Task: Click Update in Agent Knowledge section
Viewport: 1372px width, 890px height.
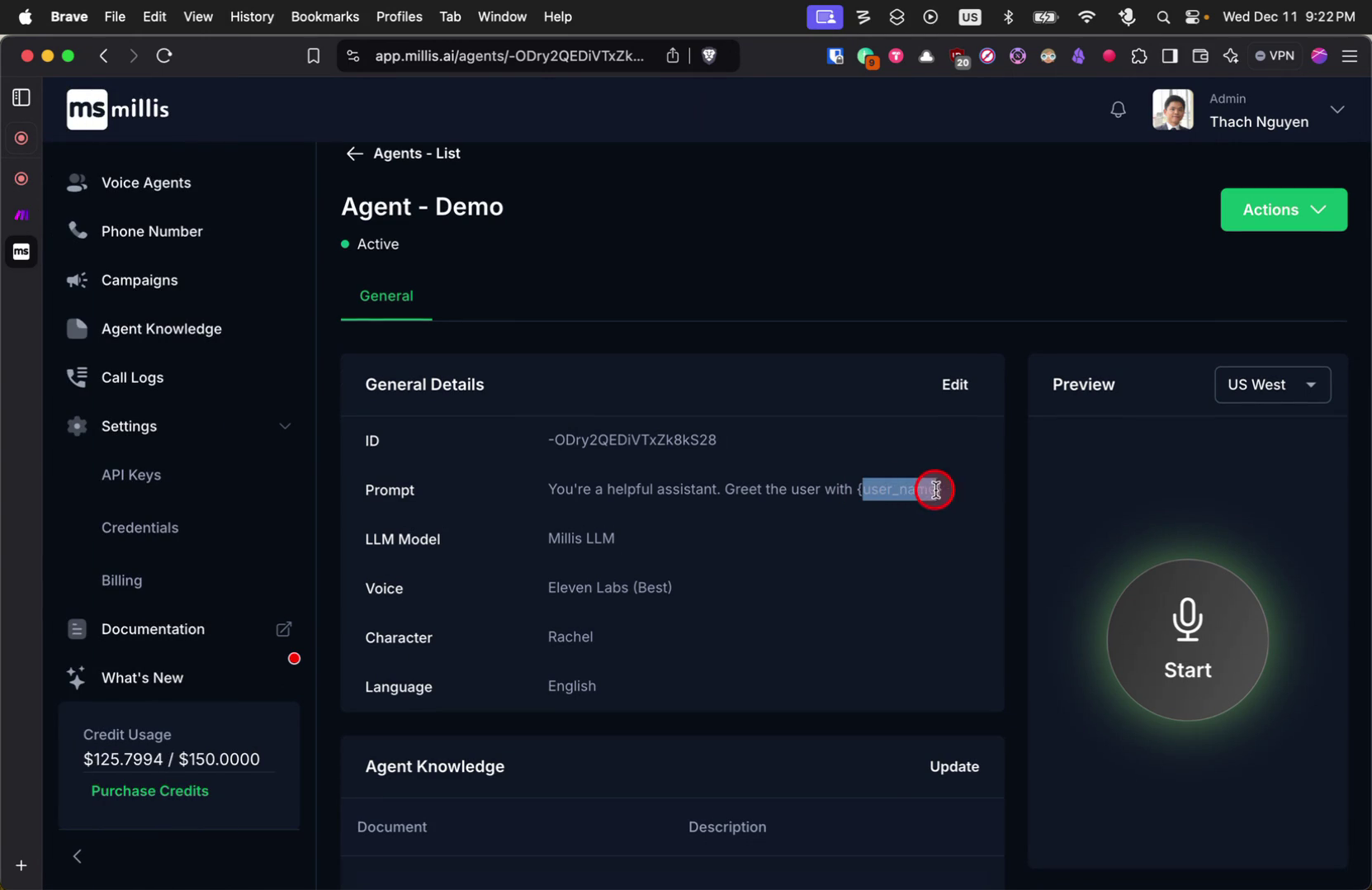Action: pos(953,766)
